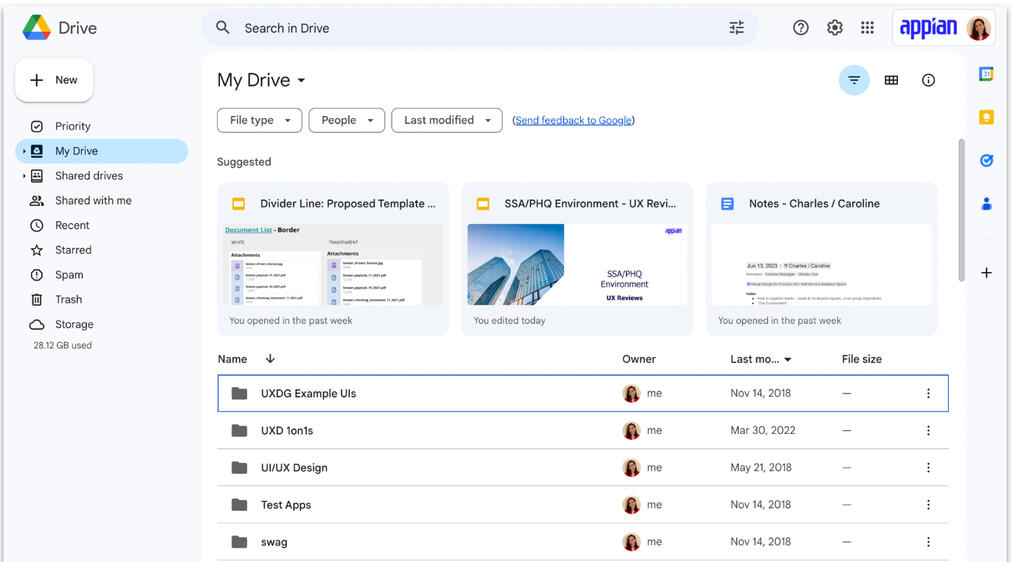This screenshot has height=562, width=1012.
Task: Open the SSA/PHQ Environment suggested file thumbnail
Action: [x=577, y=264]
